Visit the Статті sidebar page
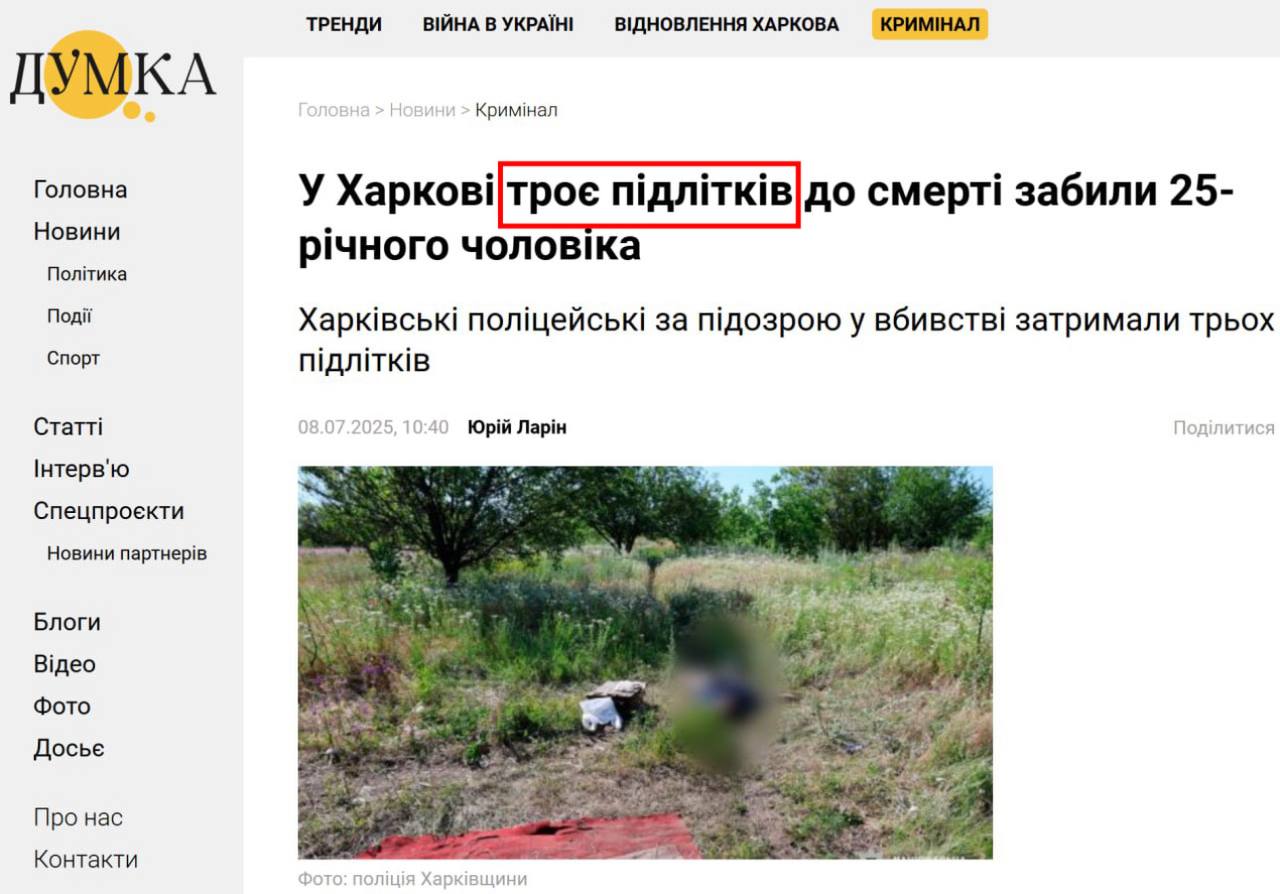 pos(68,427)
